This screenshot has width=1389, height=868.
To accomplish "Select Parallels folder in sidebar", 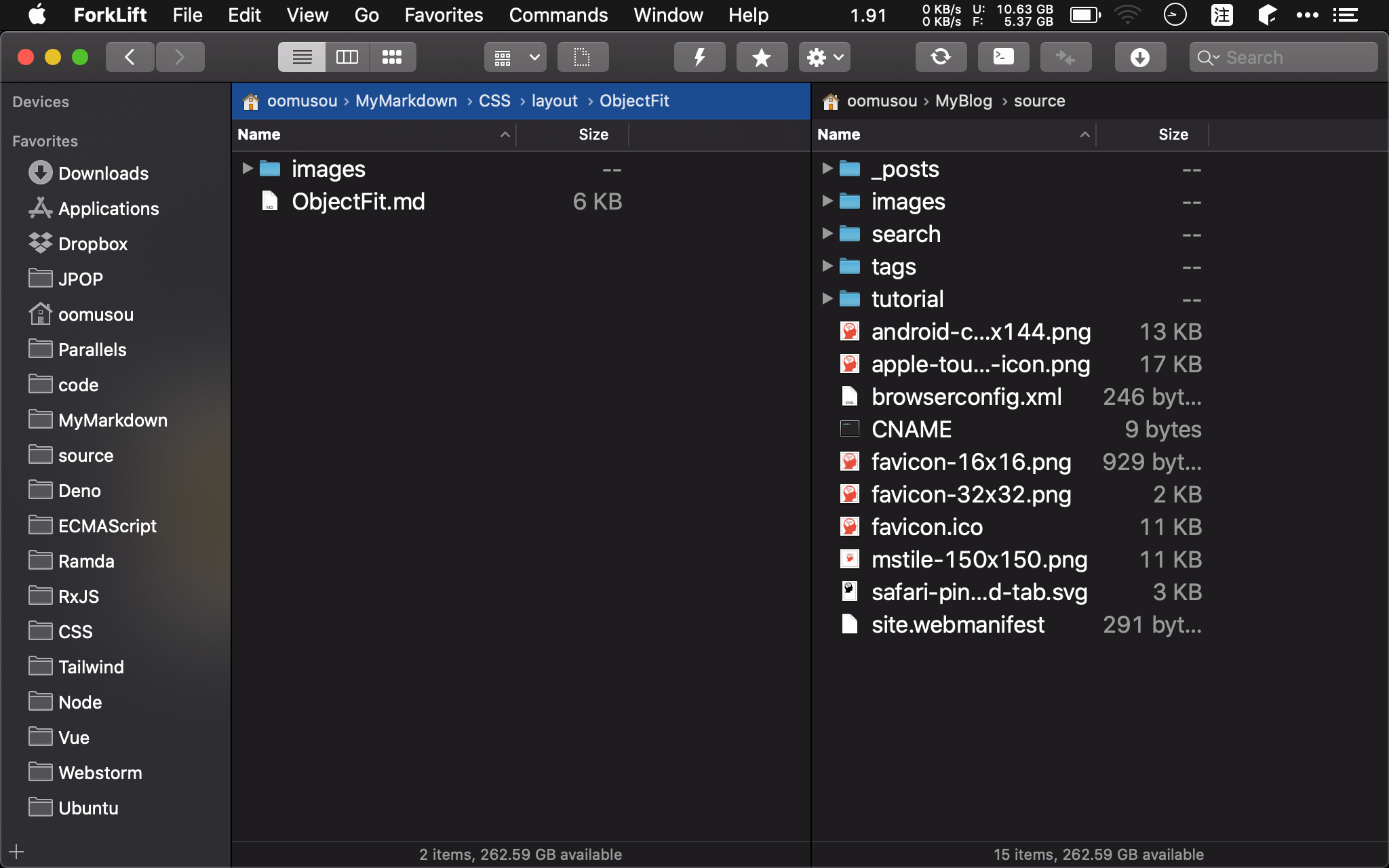I will coord(77,349).
